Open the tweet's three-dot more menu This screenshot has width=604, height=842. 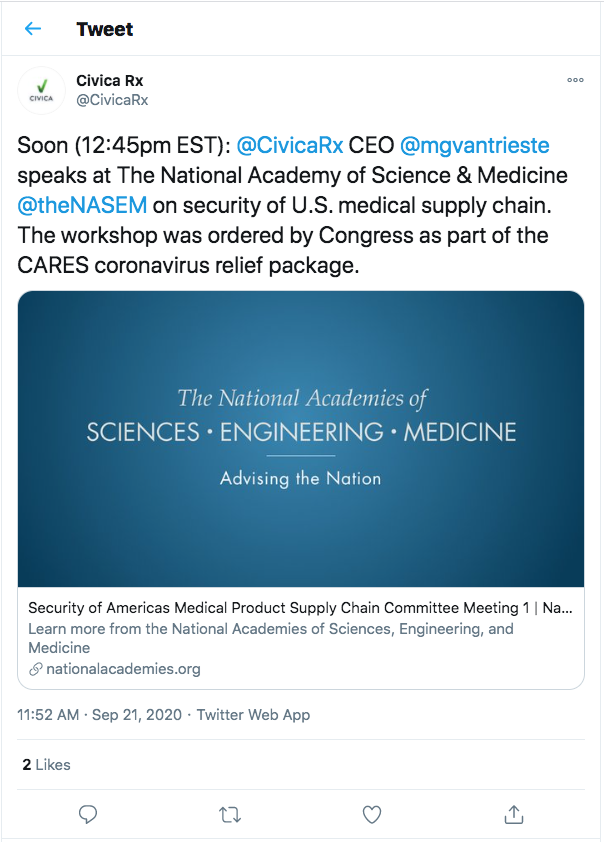(575, 80)
